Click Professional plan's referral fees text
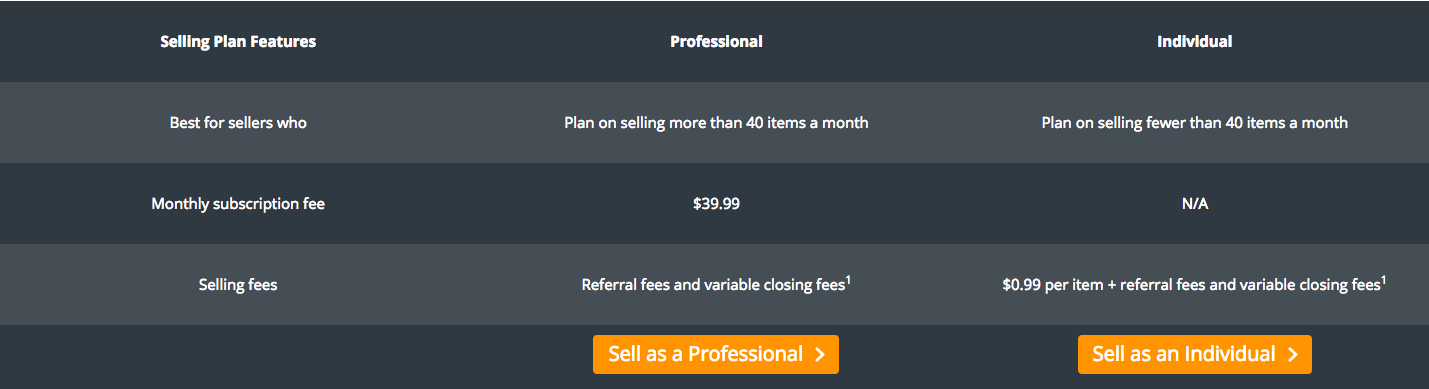 [x=626, y=285]
